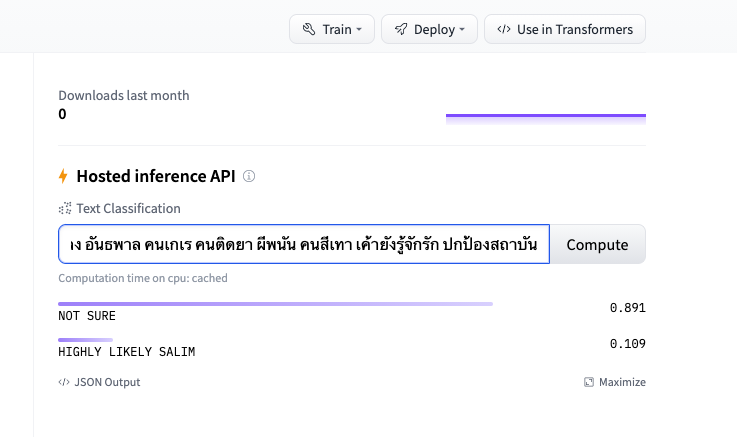This screenshot has height=437, width=737.
Task: Focus the Thai text input field
Action: point(304,244)
